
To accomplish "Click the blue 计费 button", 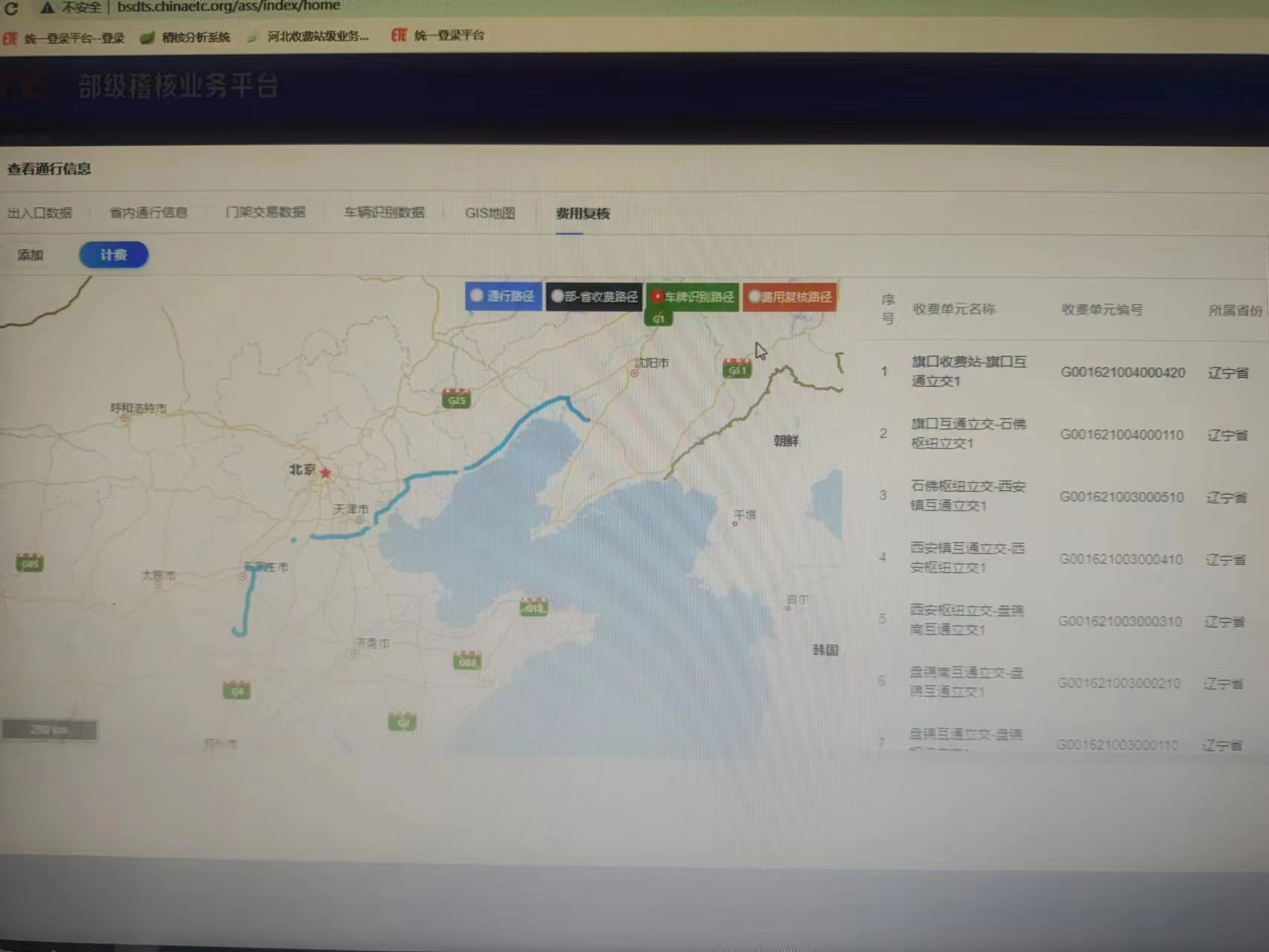I will (114, 255).
